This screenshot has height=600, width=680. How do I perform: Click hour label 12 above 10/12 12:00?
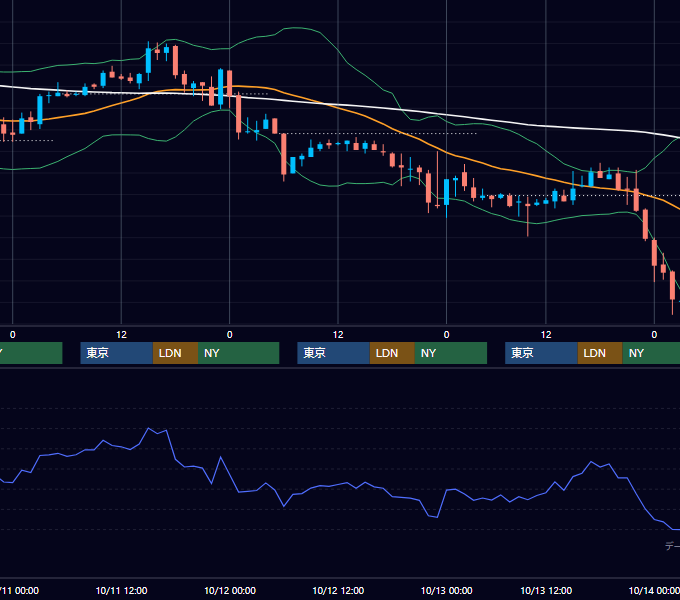pos(338,335)
